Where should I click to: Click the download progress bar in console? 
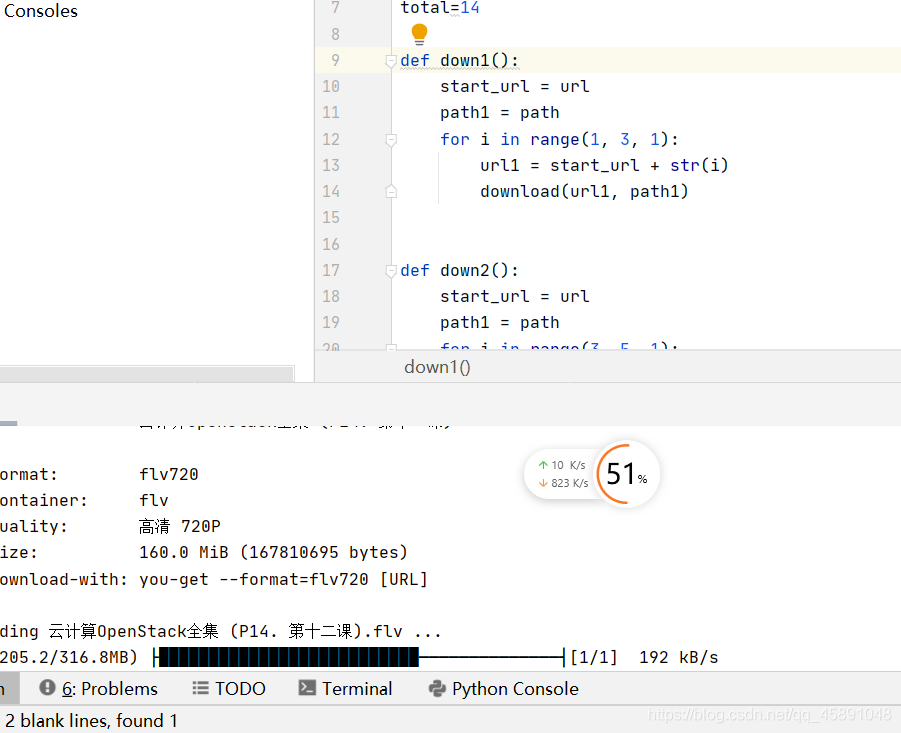(x=360, y=657)
